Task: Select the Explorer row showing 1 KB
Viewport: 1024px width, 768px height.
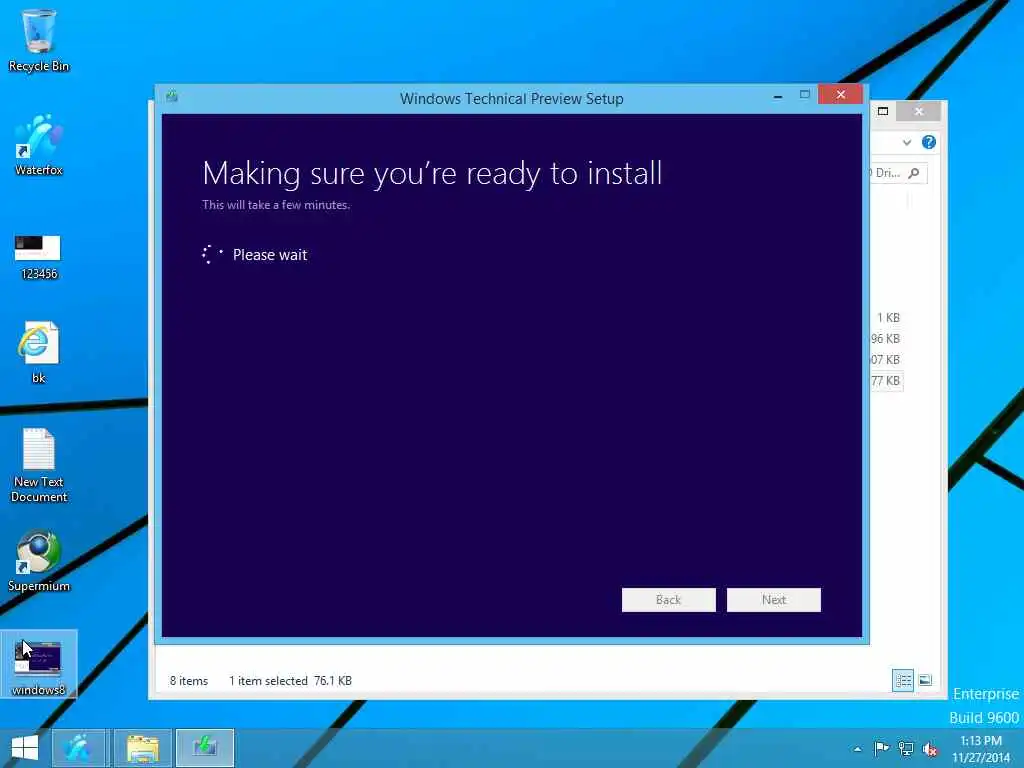Action: click(886, 318)
